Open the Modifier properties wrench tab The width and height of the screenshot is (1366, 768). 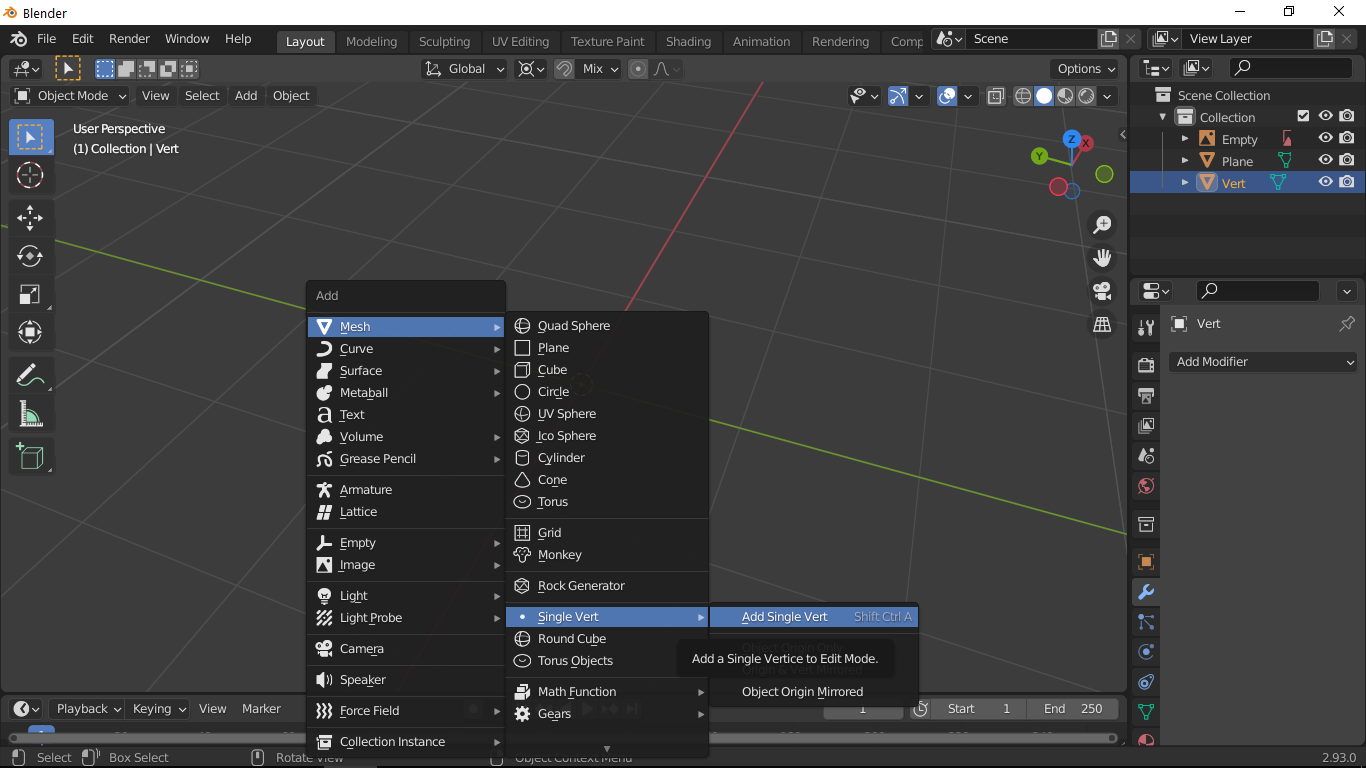pos(1146,591)
